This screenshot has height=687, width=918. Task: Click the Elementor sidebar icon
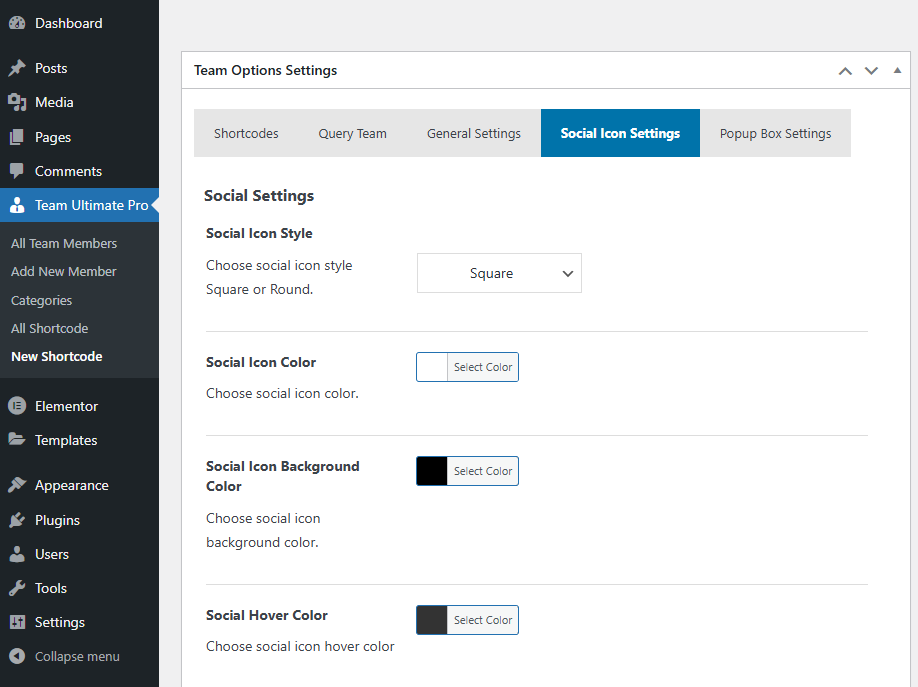pos(17,406)
